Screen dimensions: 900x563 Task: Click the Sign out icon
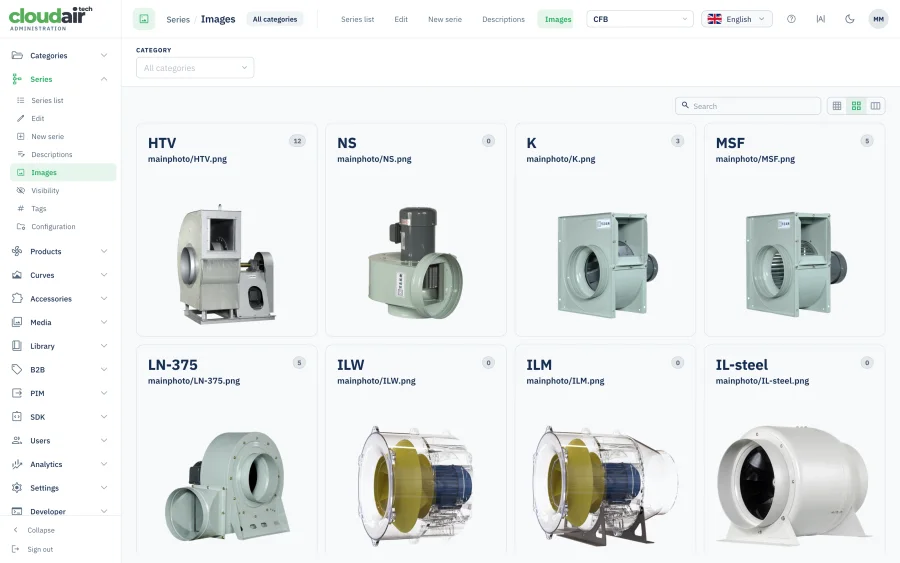pyautogui.click(x=15, y=549)
